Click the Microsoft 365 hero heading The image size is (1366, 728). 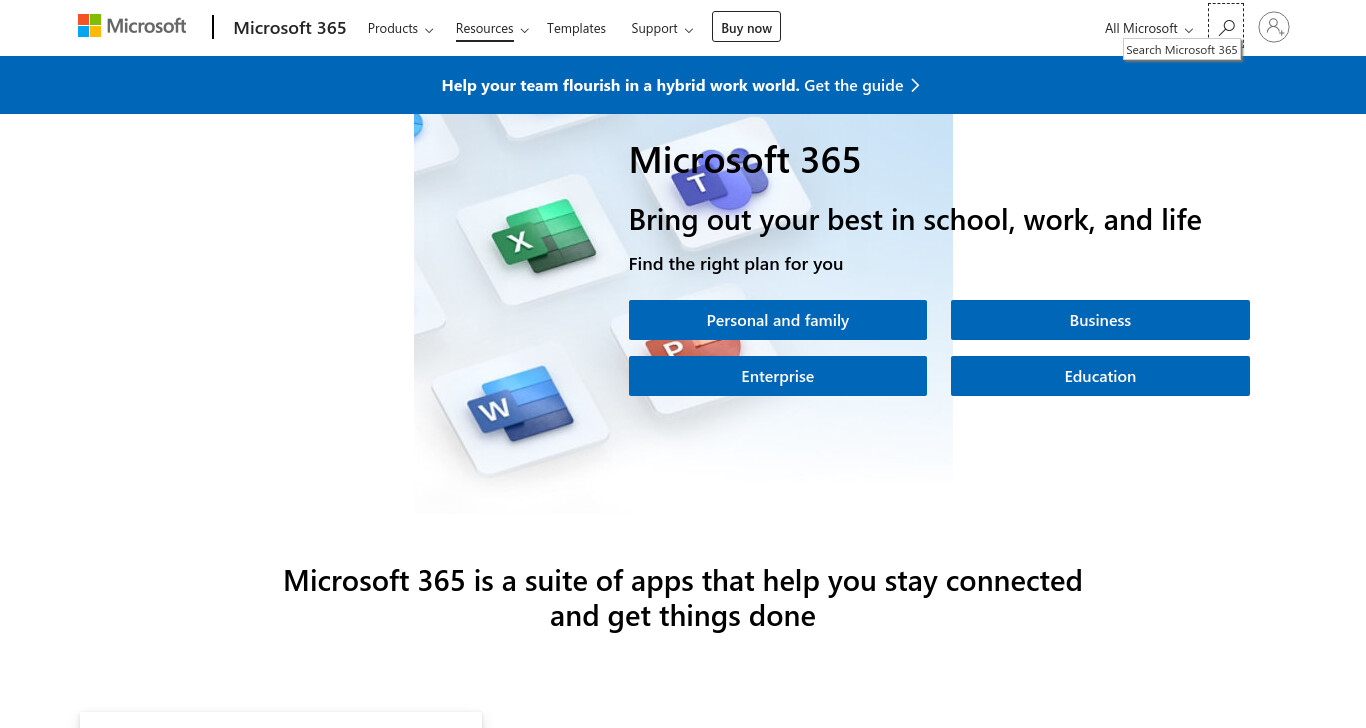[745, 160]
